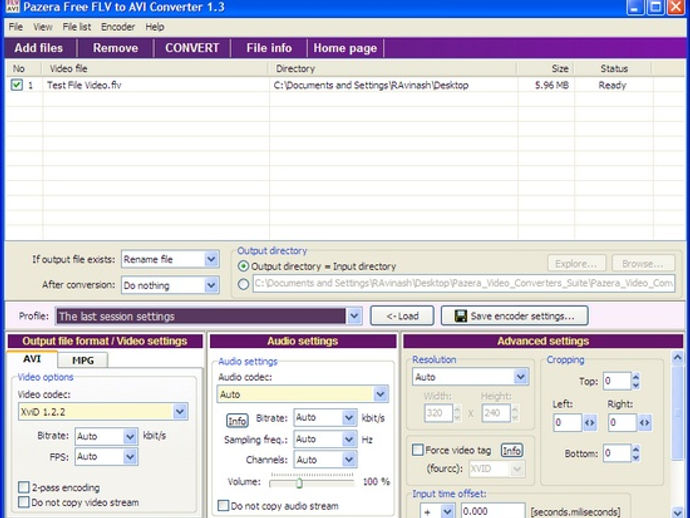Click the Remove toolbar button
The width and height of the screenshot is (690, 518).
coord(115,48)
